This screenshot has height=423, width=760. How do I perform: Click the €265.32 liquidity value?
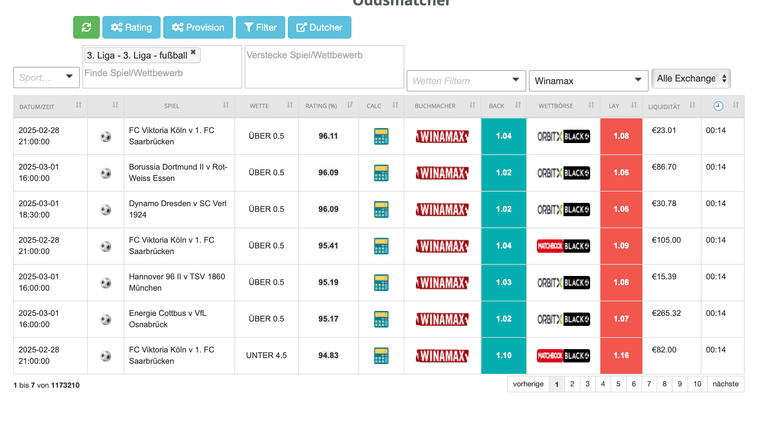(x=666, y=313)
